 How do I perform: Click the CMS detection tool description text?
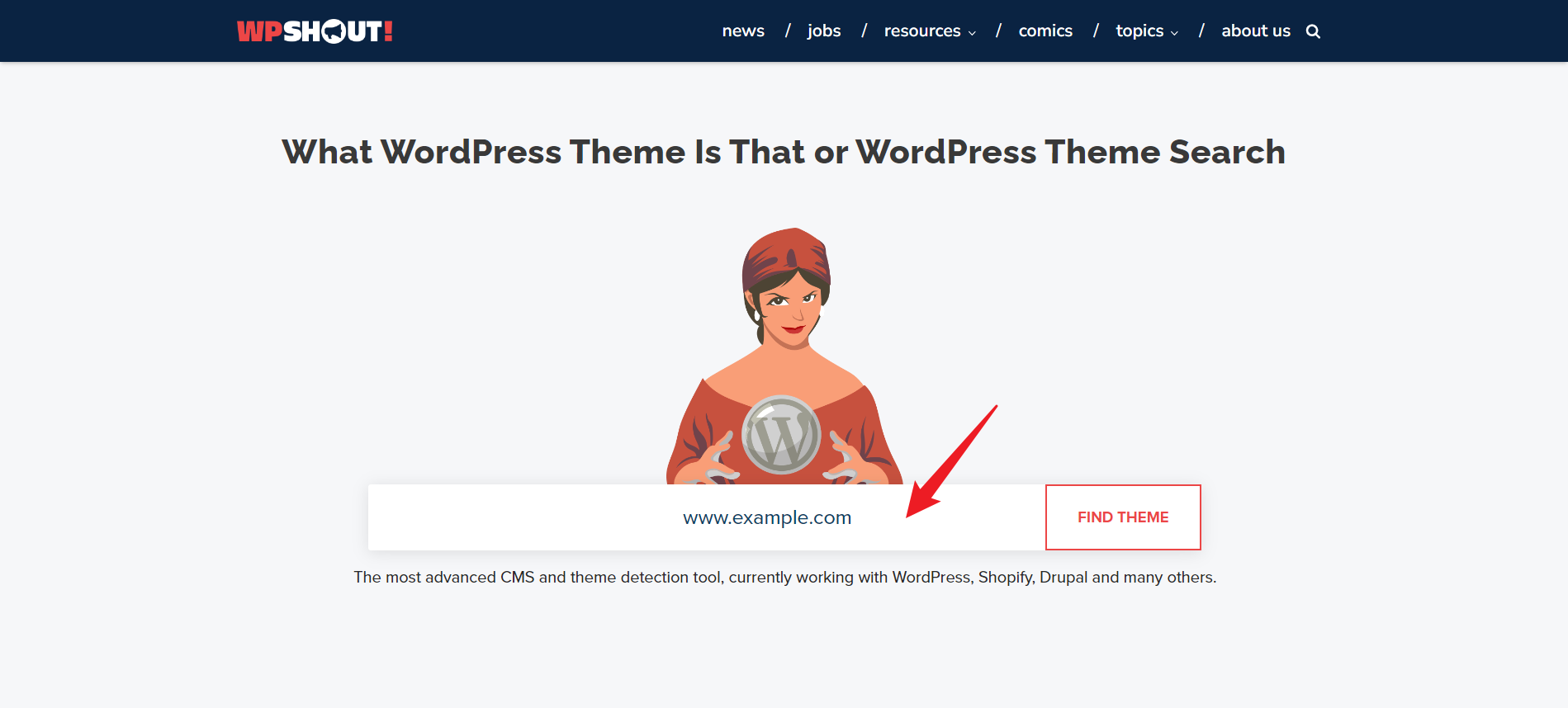pyautogui.click(x=784, y=577)
